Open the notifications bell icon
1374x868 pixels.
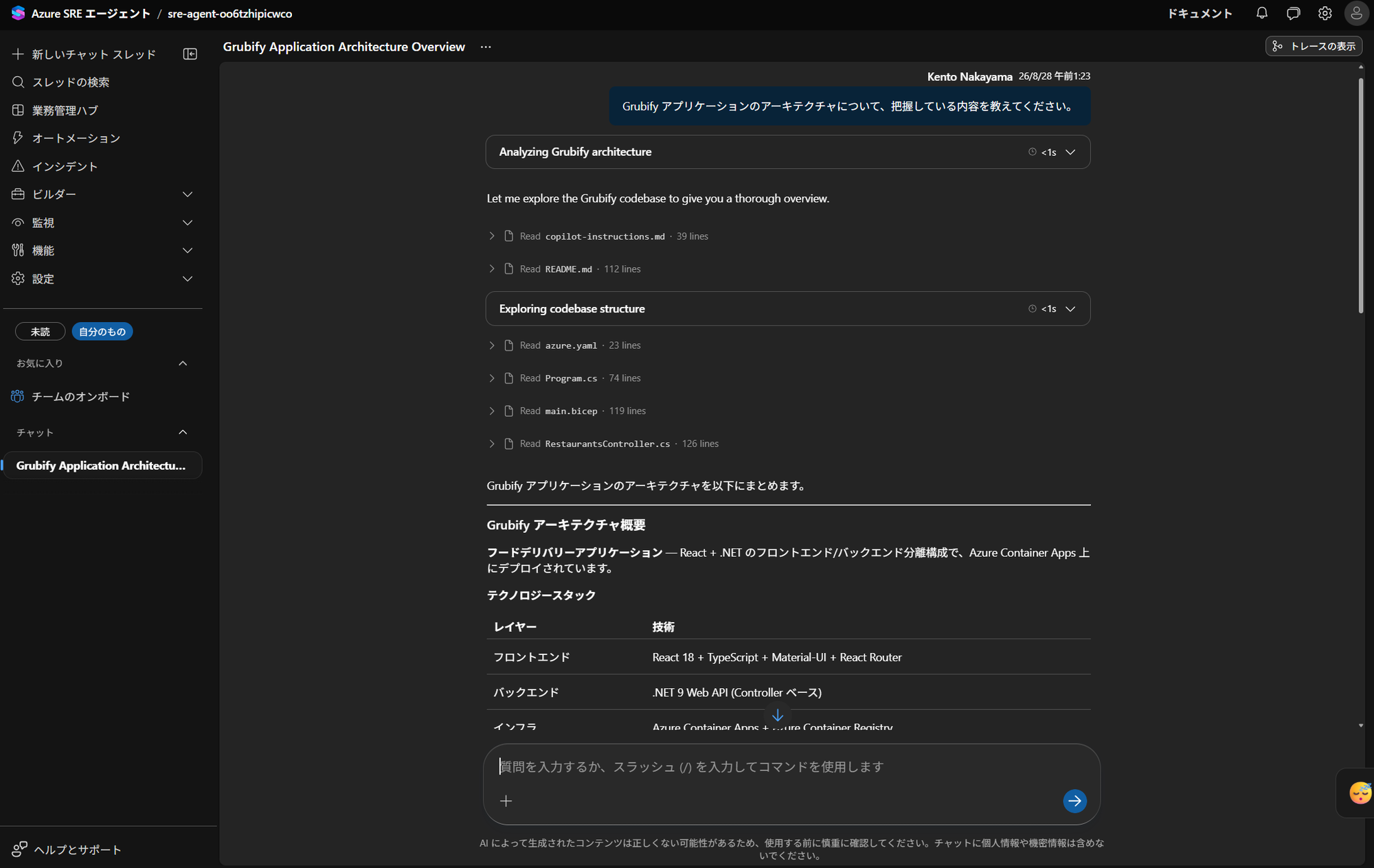click(1261, 13)
